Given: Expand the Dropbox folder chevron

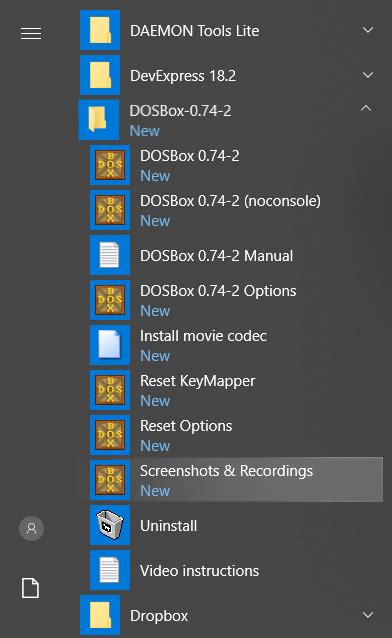Looking at the screenshot, I should tap(368, 615).
